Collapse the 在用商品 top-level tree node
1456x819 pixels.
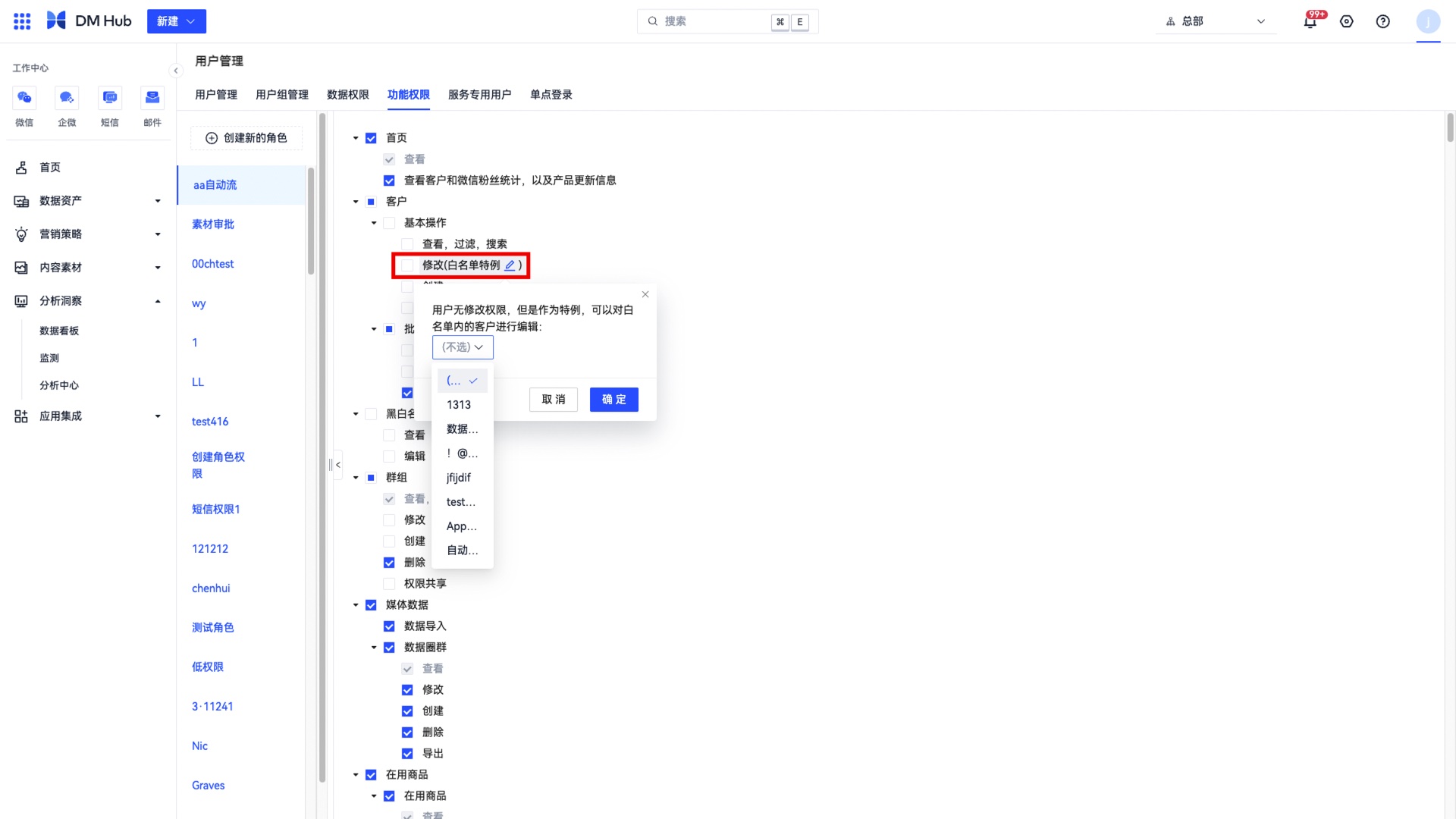[356, 775]
